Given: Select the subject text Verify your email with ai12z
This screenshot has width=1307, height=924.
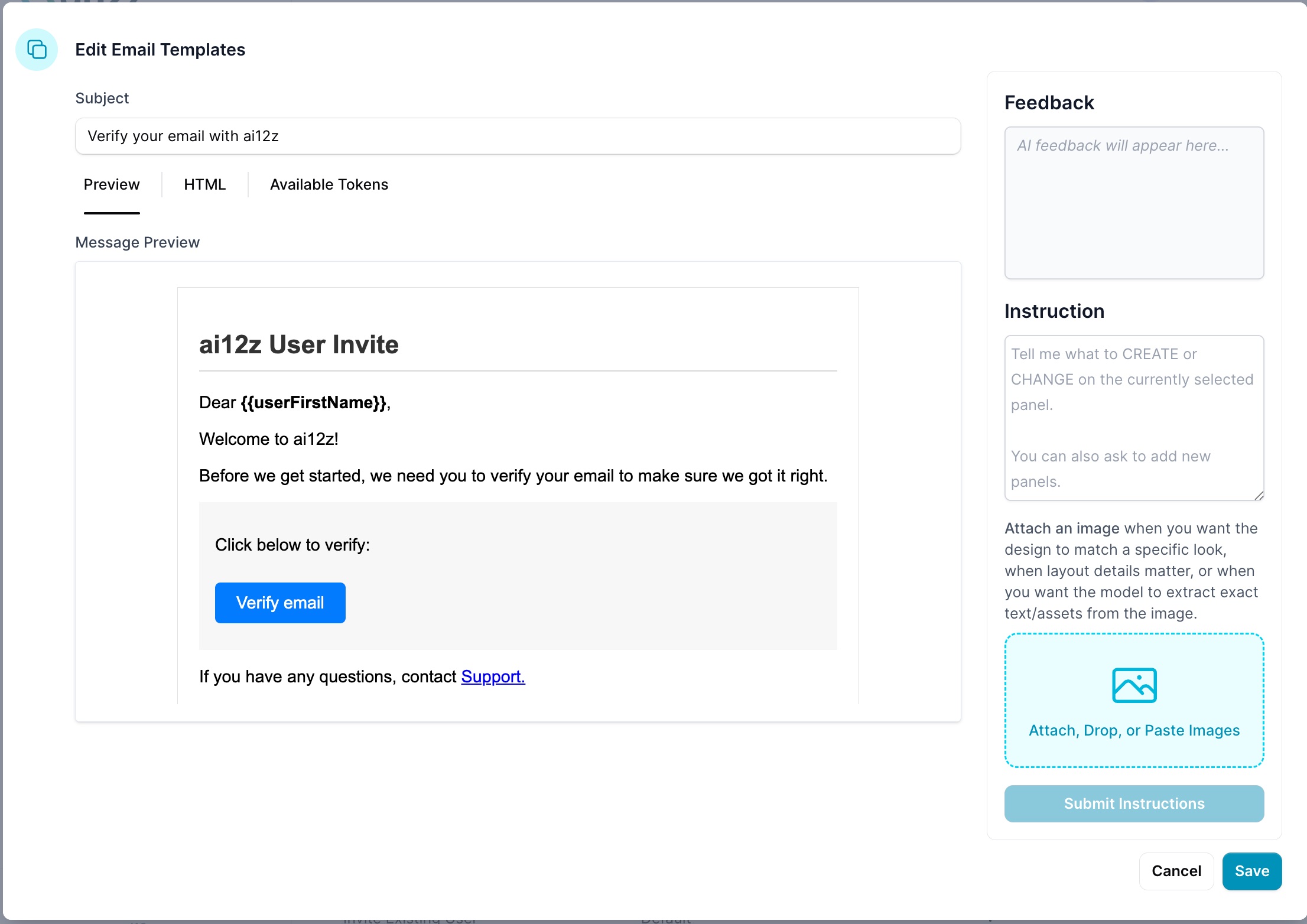Looking at the screenshot, I should coord(184,136).
